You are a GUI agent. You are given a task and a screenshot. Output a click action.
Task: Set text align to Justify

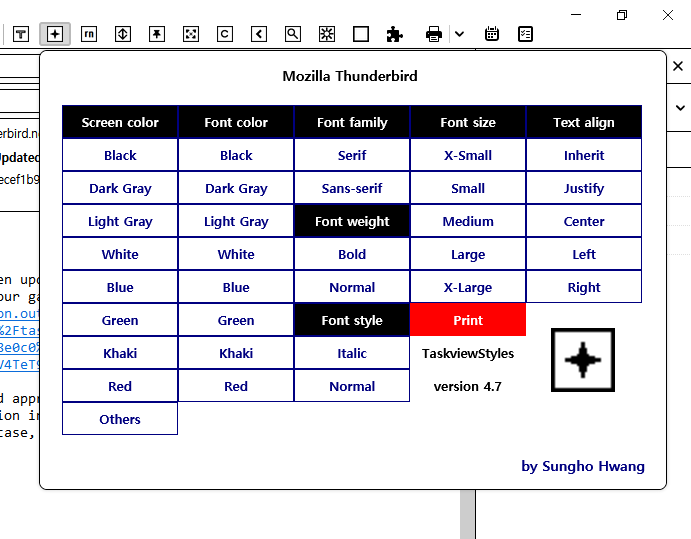click(x=584, y=188)
